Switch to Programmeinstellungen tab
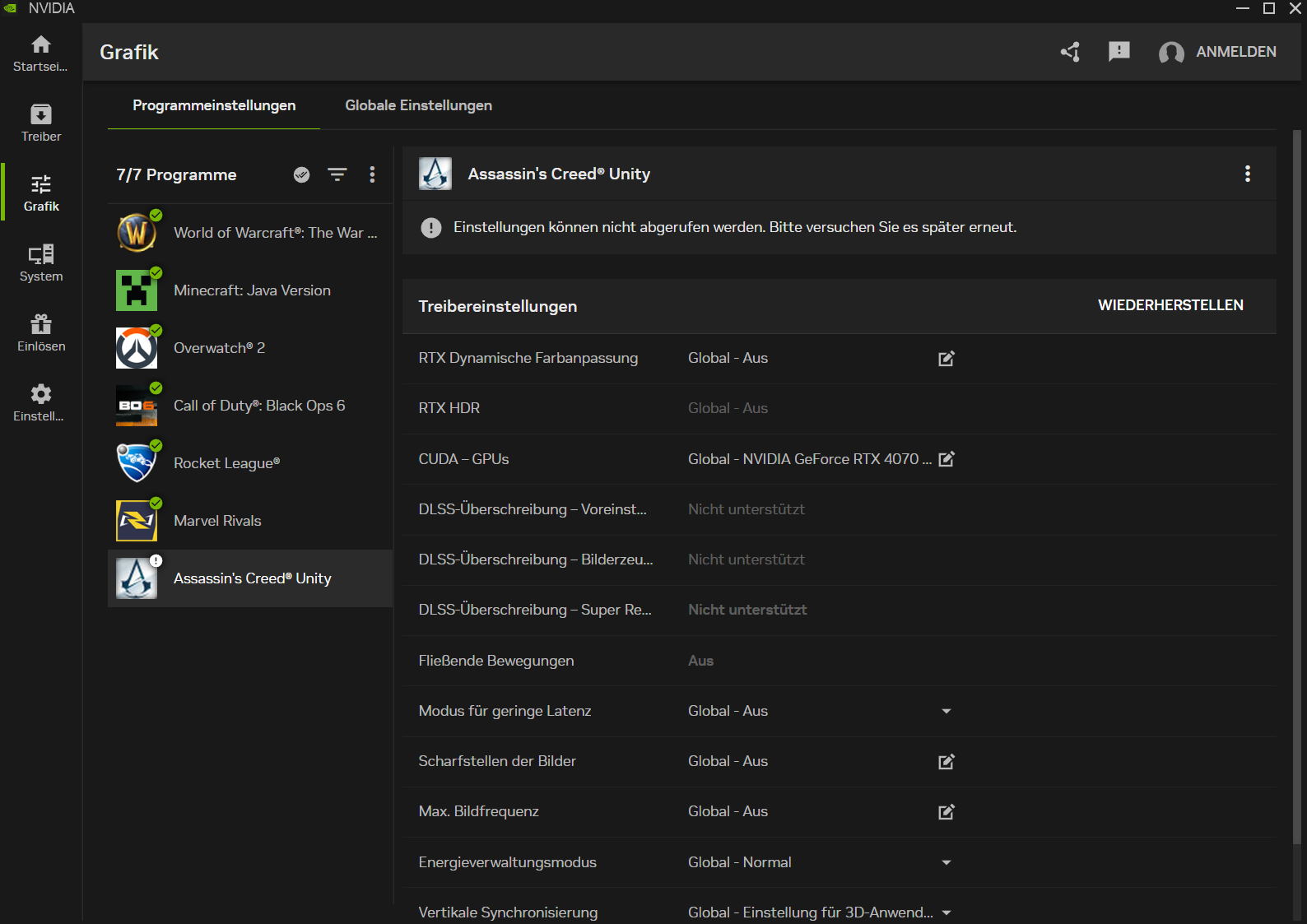 [x=214, y=105]
